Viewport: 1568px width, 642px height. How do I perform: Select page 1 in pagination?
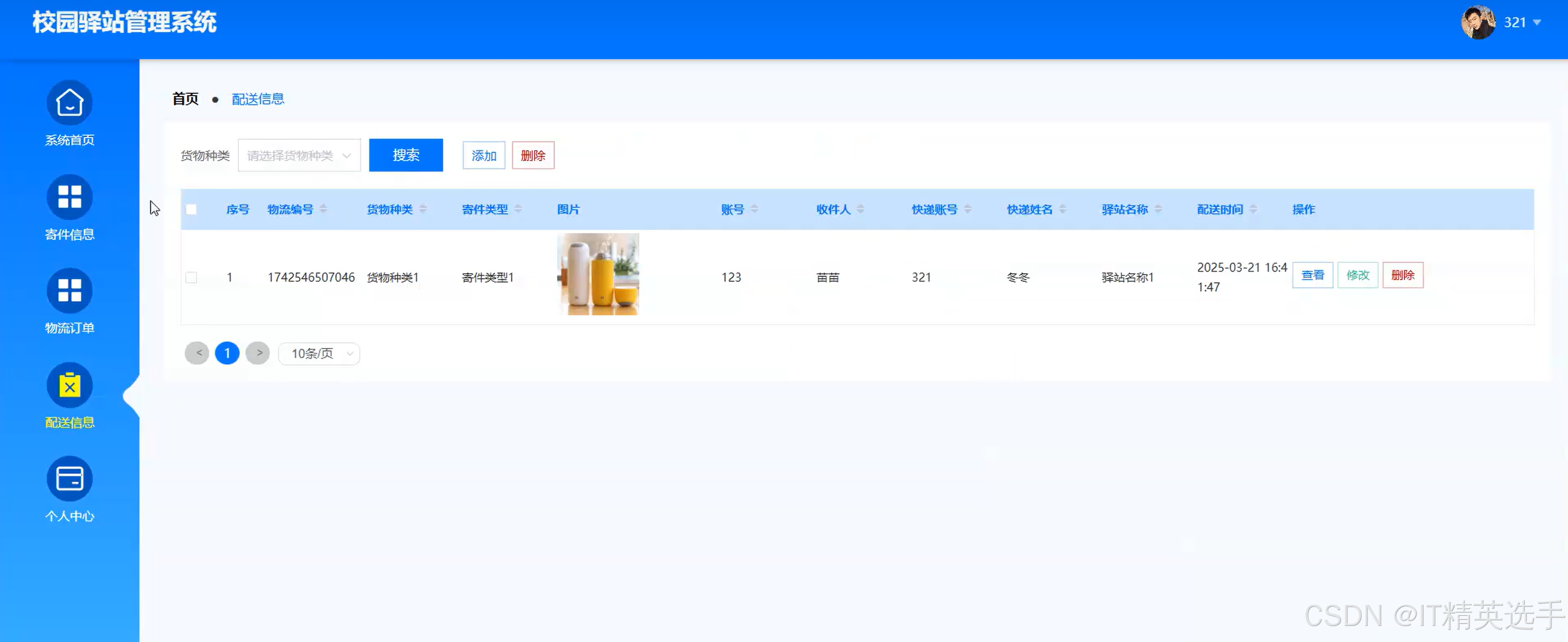[227, 353]
